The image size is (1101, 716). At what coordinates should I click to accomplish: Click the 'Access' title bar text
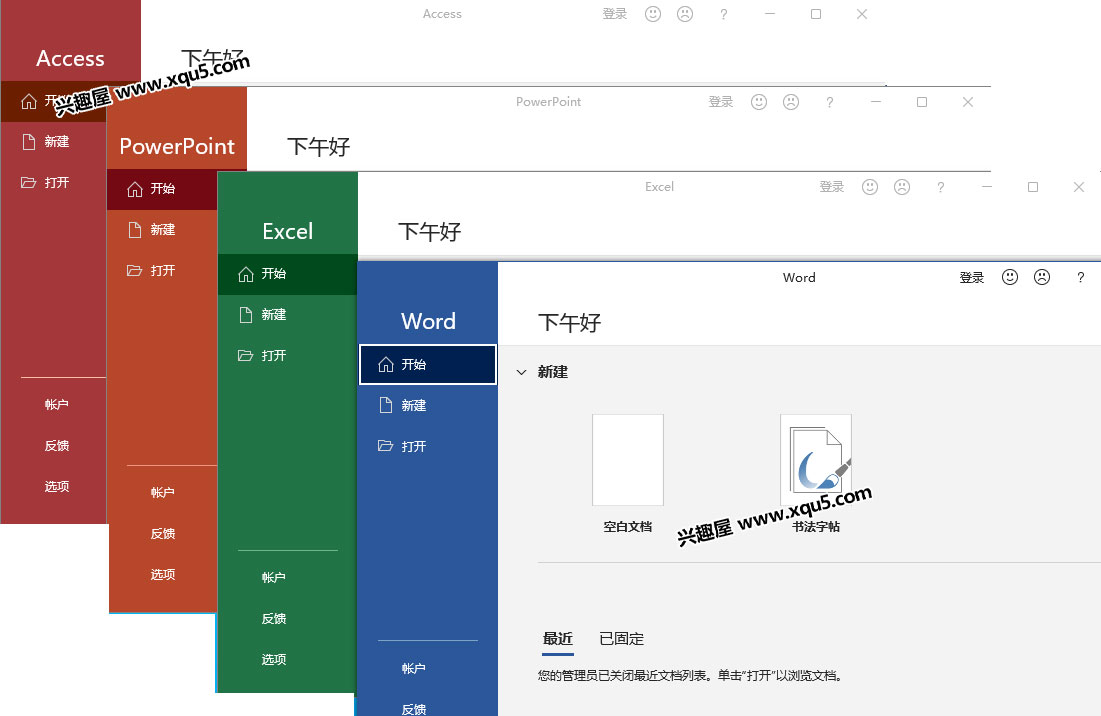click(x=442, y=14)
